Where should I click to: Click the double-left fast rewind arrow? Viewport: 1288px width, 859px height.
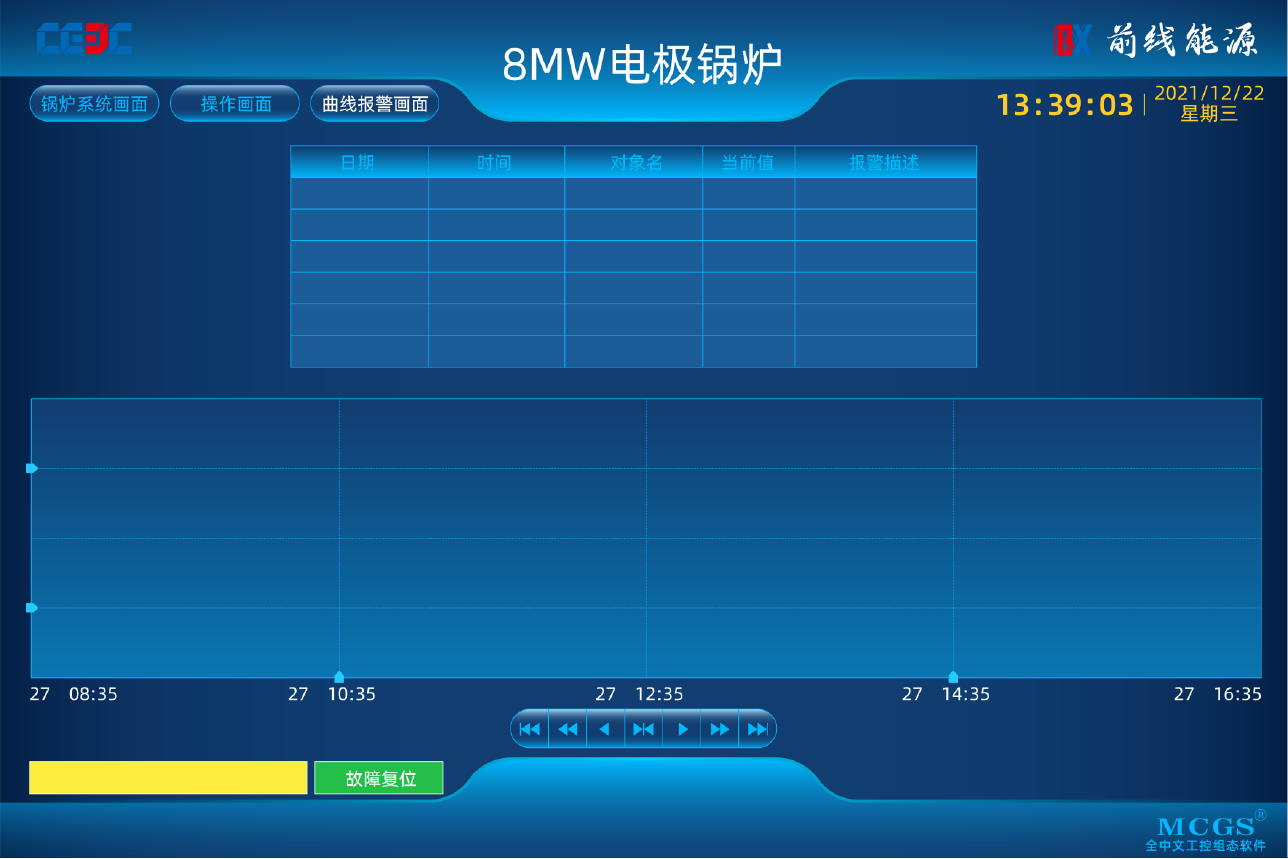[568, 729]
